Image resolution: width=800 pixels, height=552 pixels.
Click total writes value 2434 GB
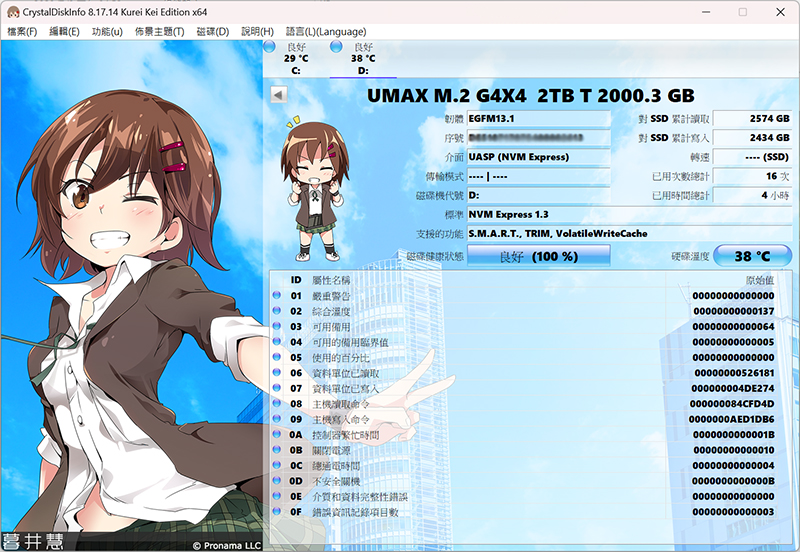(x=753, y=138)
